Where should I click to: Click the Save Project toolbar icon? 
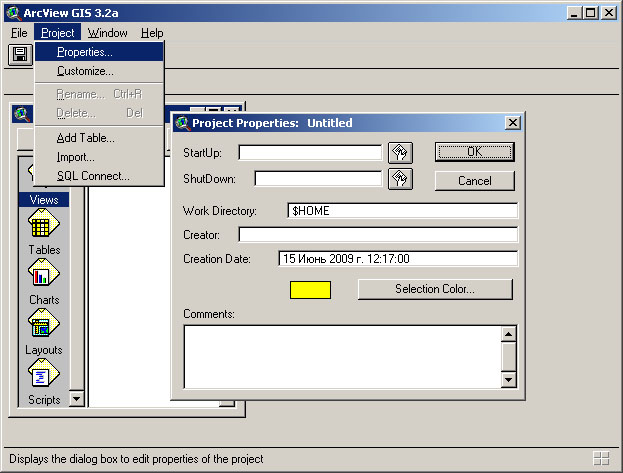coord(20,54)
